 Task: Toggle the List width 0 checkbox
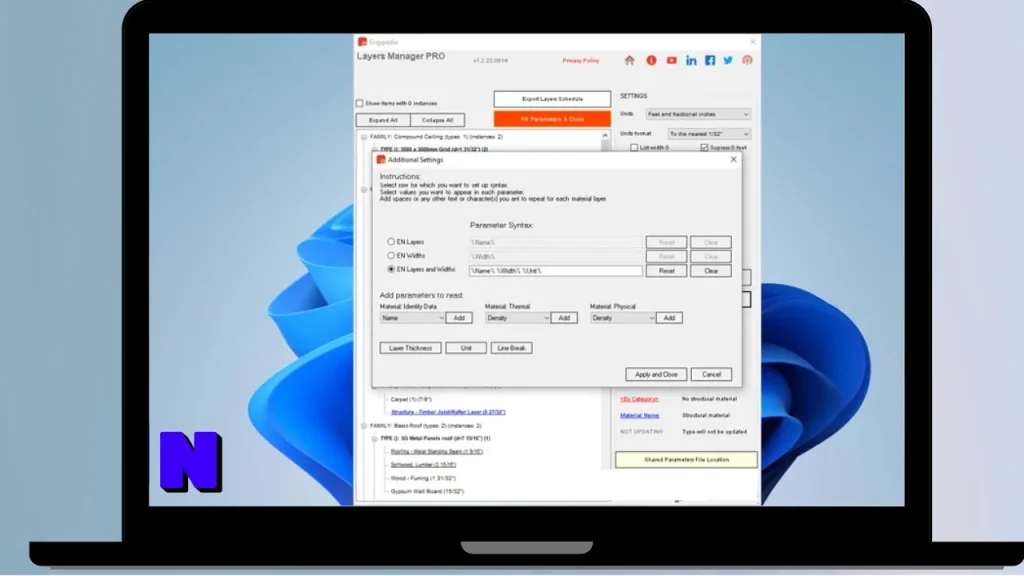pyautogui.click(x=634, y=148)
